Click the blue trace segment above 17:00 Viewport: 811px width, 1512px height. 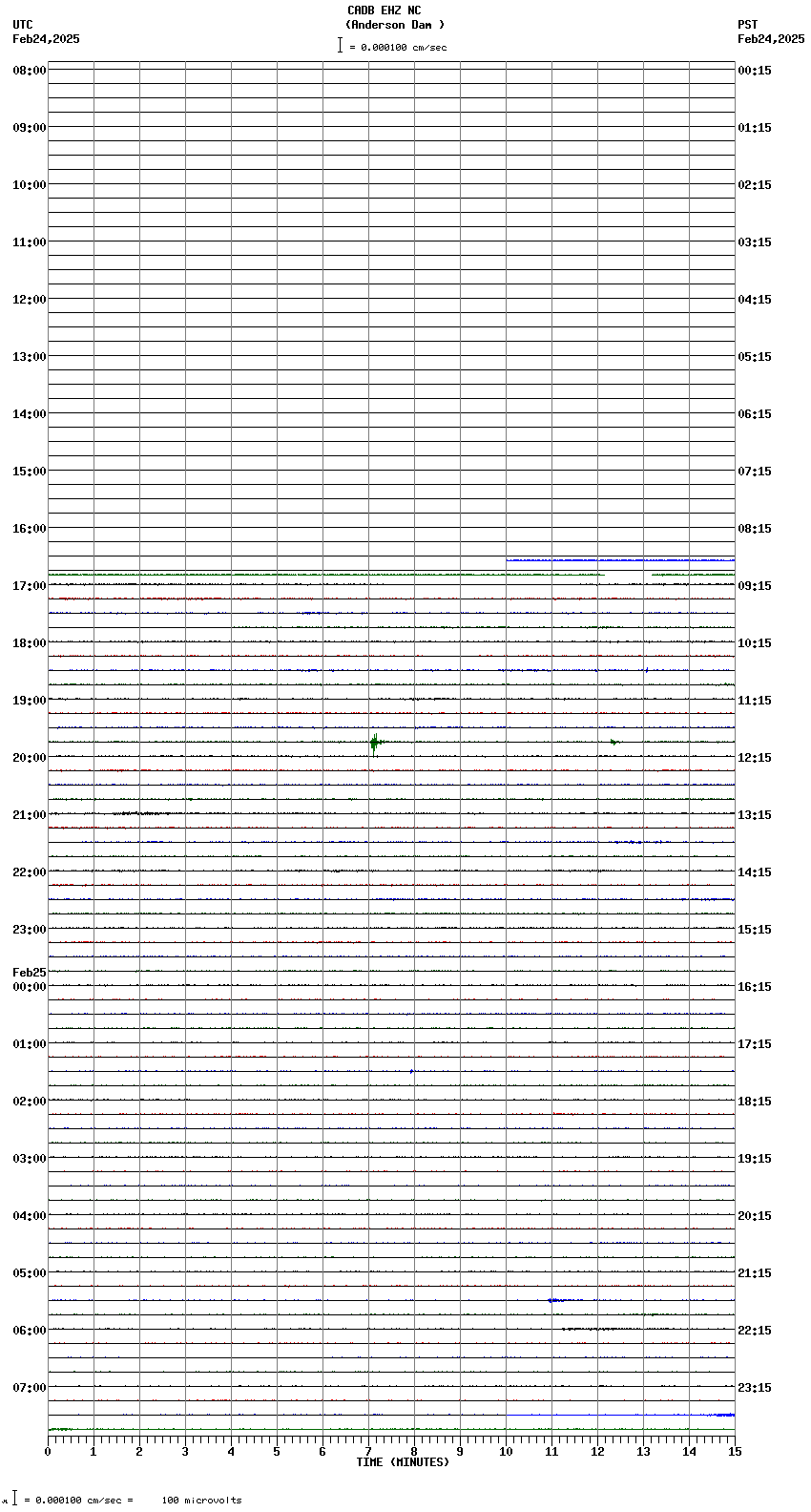[620, 560]
